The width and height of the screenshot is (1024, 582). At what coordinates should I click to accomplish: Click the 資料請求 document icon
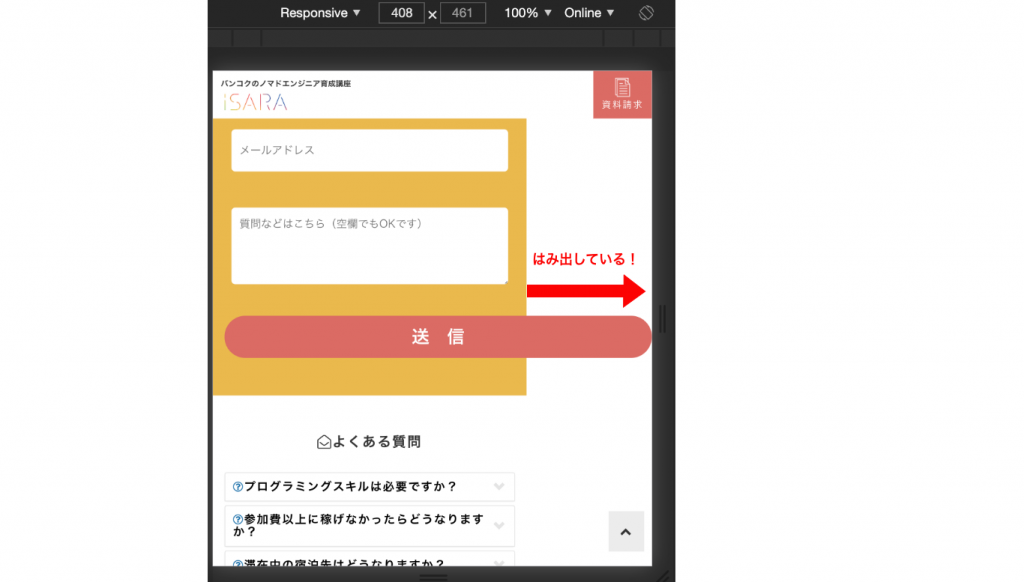(x=622, y=88)
